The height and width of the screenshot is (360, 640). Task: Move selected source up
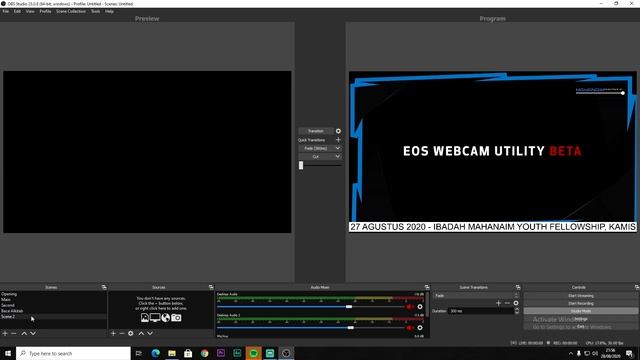[x=141, y=333]
